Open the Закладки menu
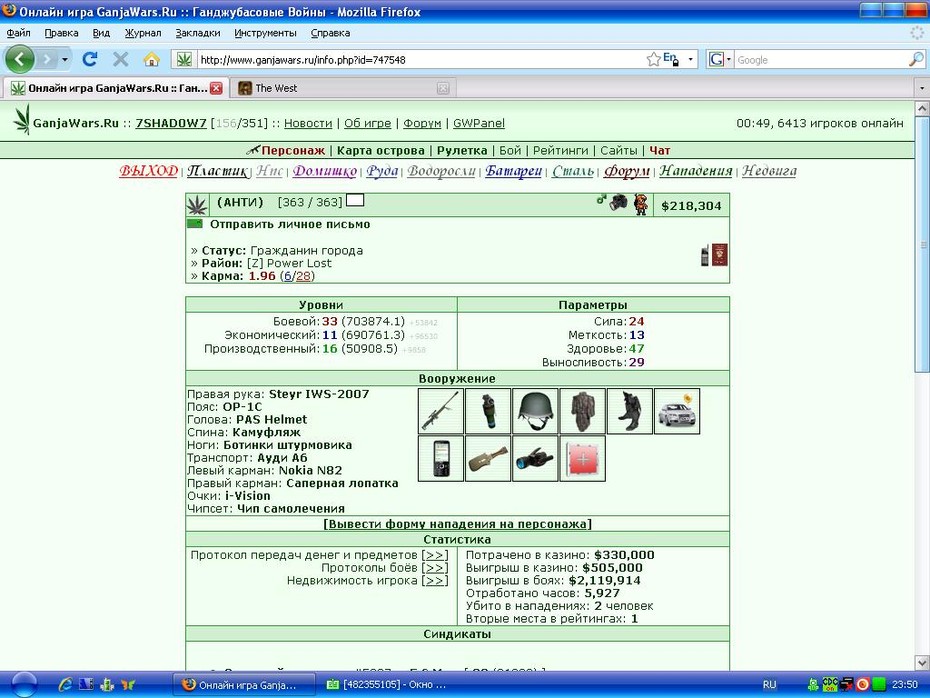The height and width of the screenshot is (698, 930). tap(198, 33)
